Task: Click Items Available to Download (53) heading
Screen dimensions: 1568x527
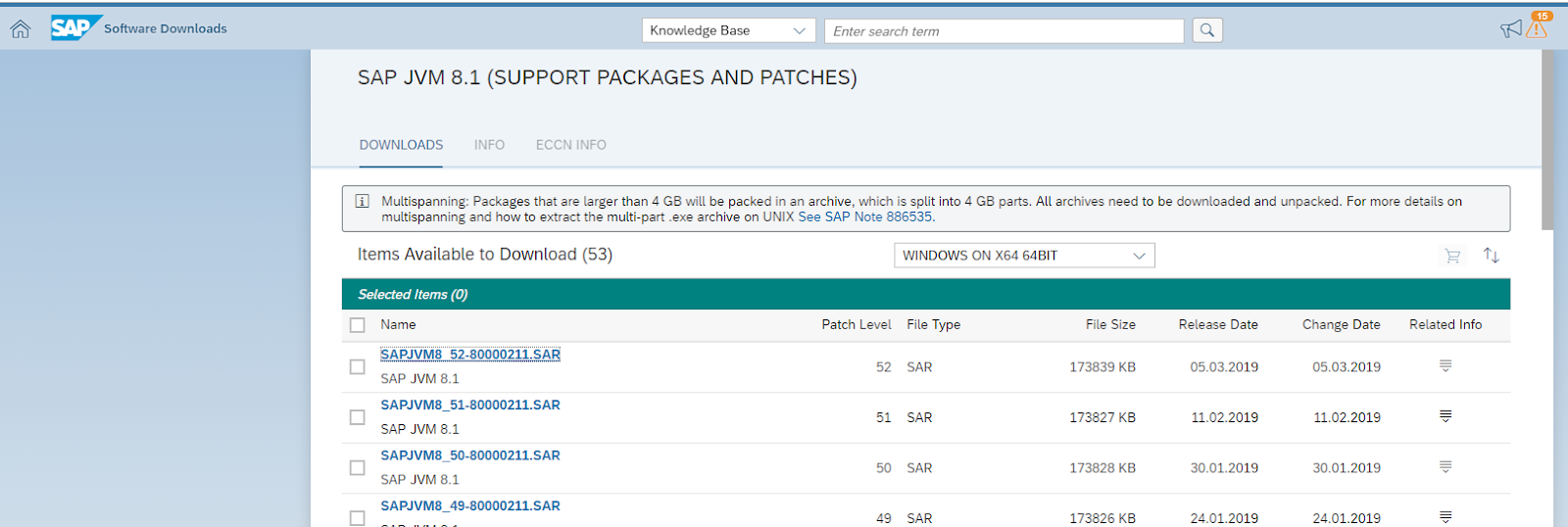Action: point(485,255)
